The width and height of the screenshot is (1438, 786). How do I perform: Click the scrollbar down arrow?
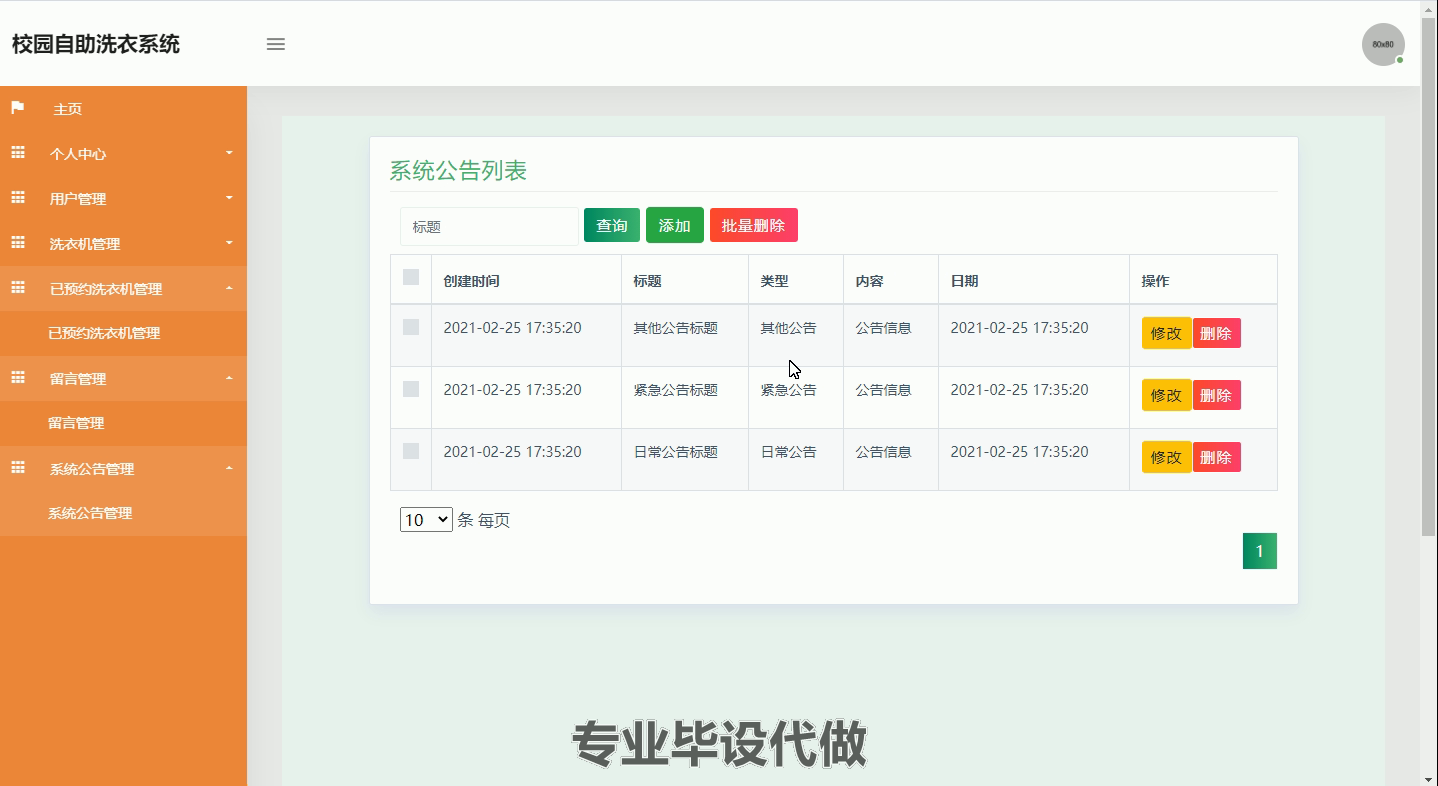click(1429, 778)
